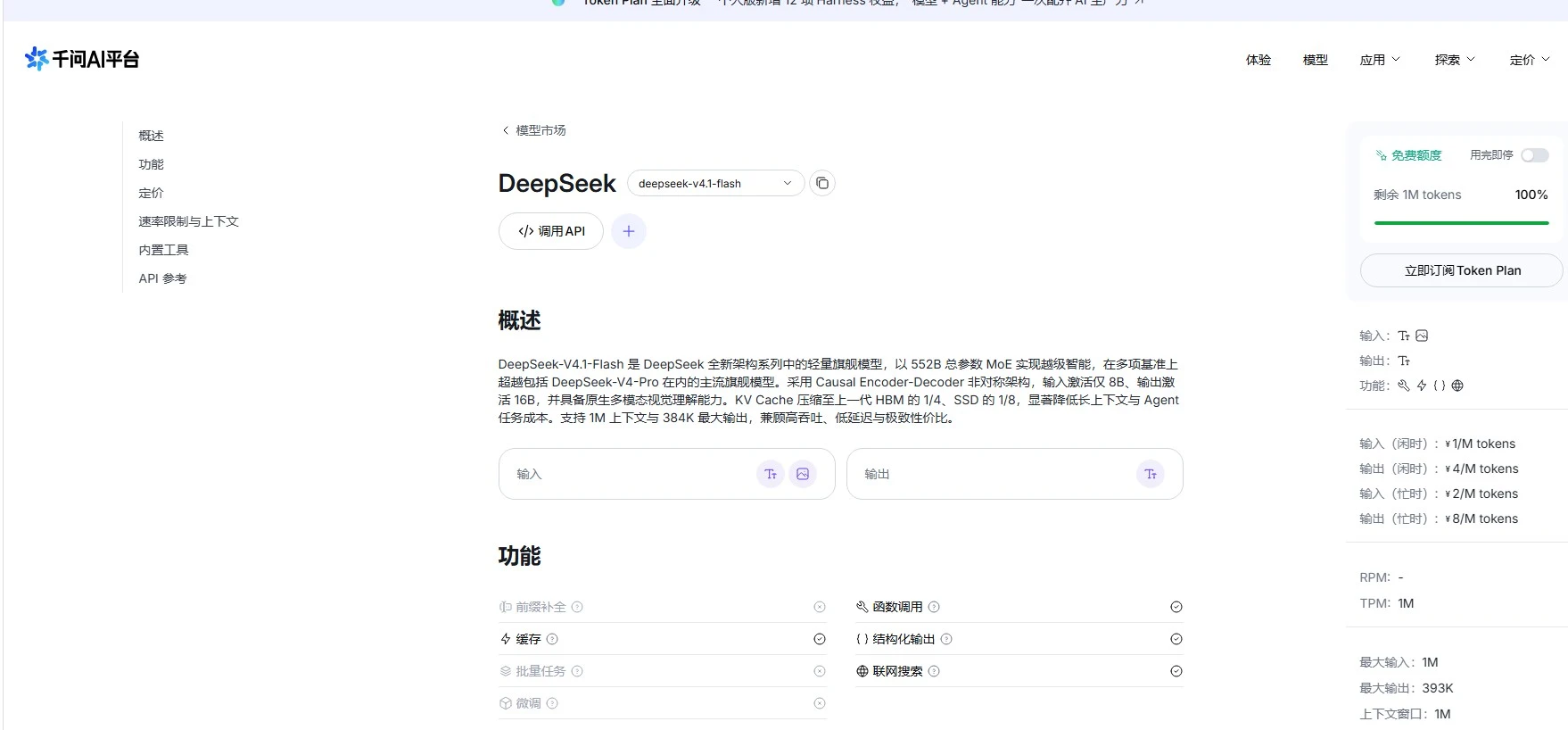Open the help icon next to 缓存
Viewport: 1568px width, 730px height.
[552, 639]
